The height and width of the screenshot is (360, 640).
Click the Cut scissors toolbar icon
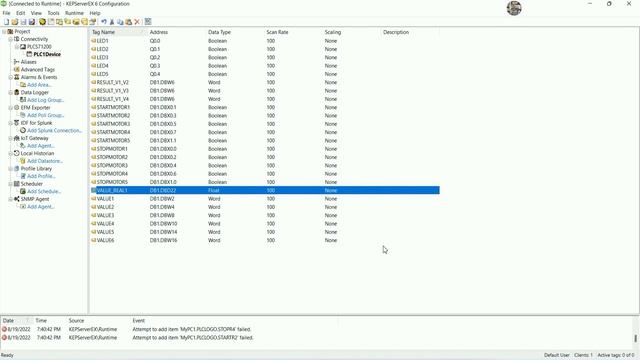112,22
